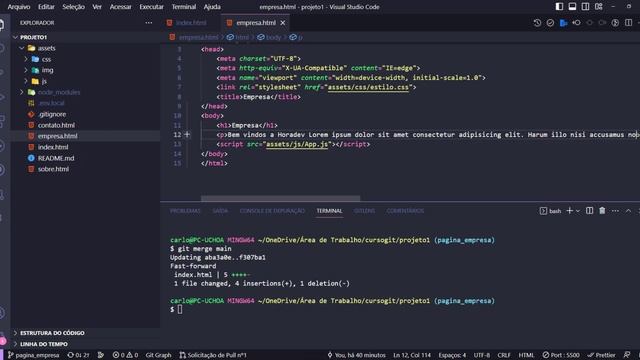Screen dimensions: 640x360
Task: Toggle secondary sidebar layout icon
Action: coord(585,7)
